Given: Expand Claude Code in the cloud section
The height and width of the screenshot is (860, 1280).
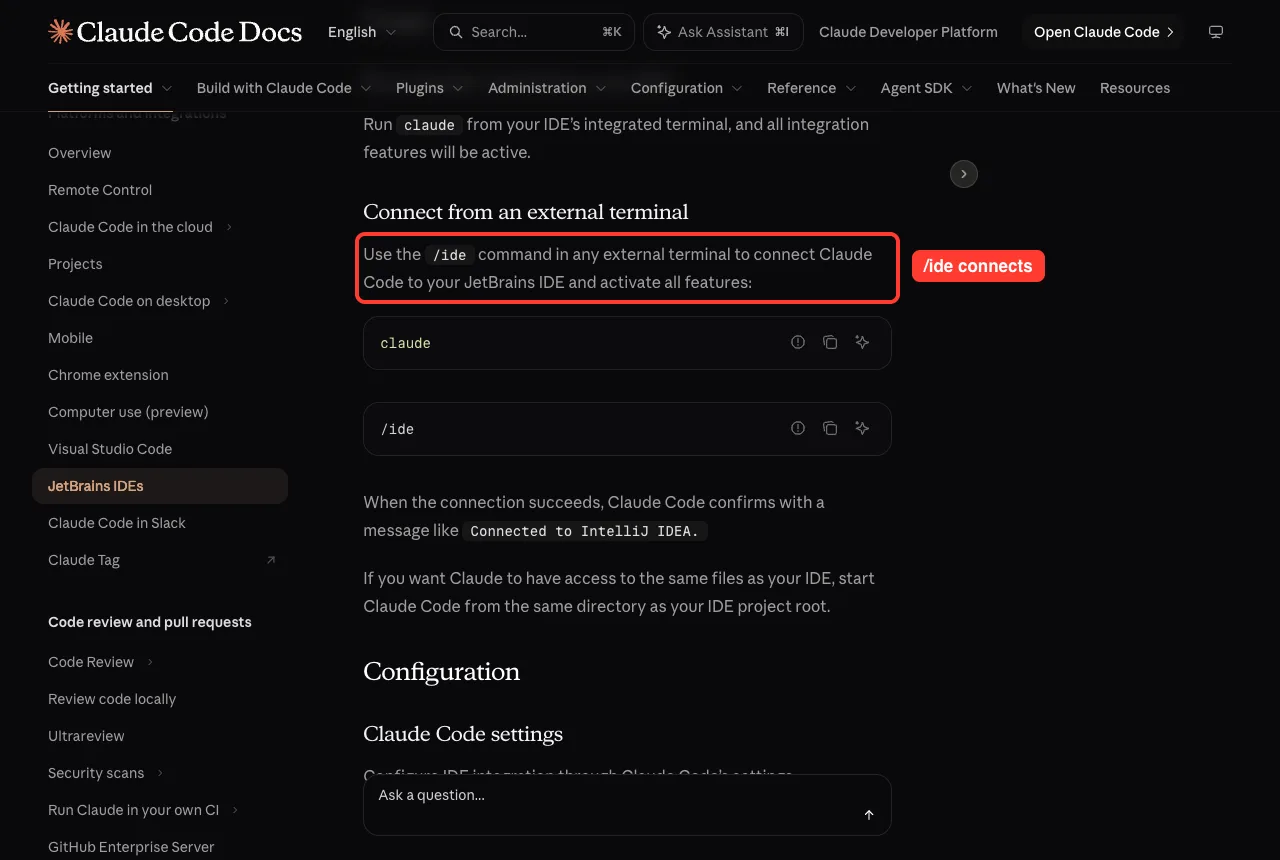Looking at the screenshot, I should pos(229,227).
